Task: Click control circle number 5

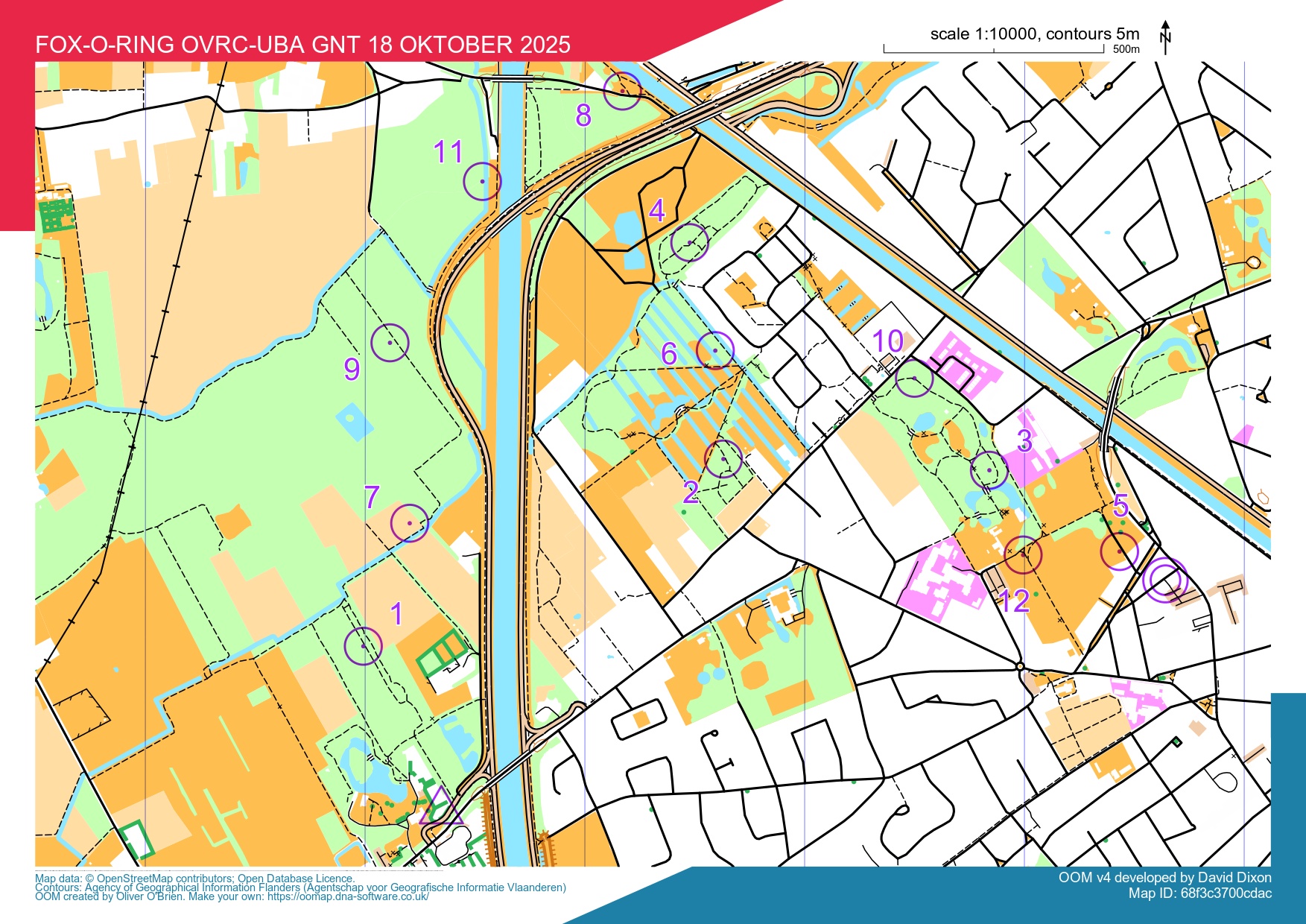Action: click(x=1119, y=551)
